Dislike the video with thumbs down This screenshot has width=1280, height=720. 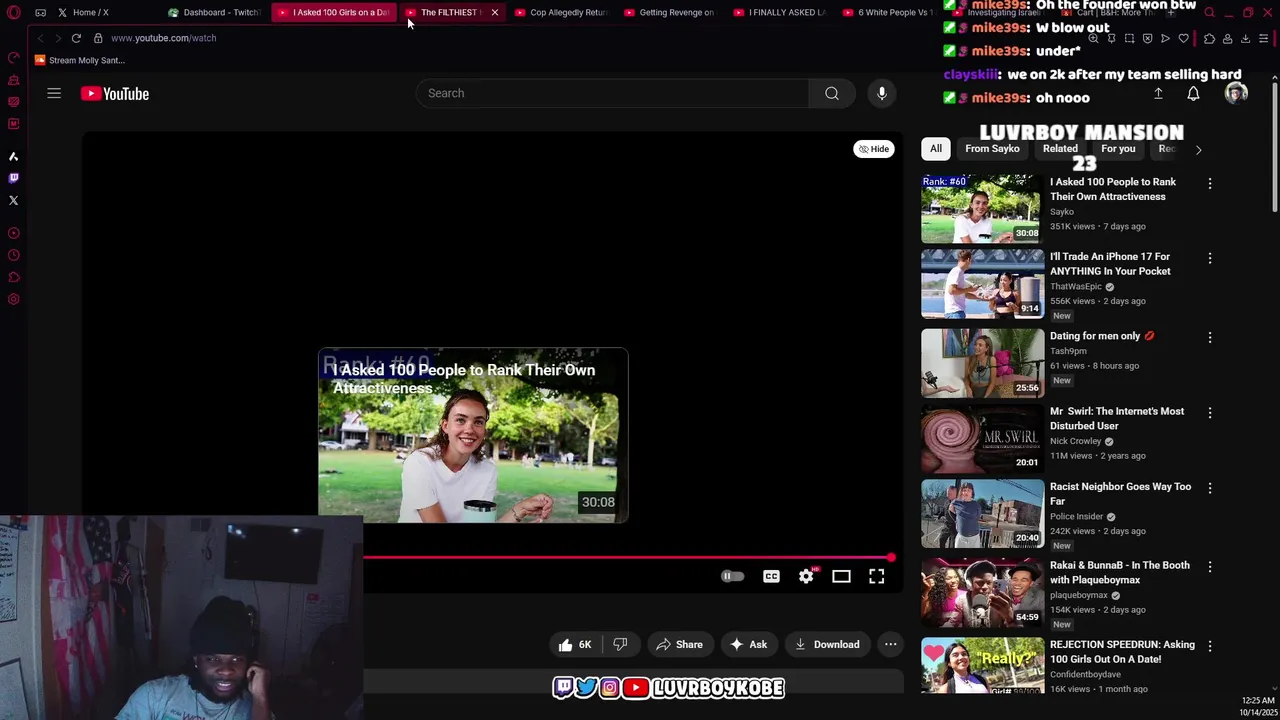[x=620, y=644]
